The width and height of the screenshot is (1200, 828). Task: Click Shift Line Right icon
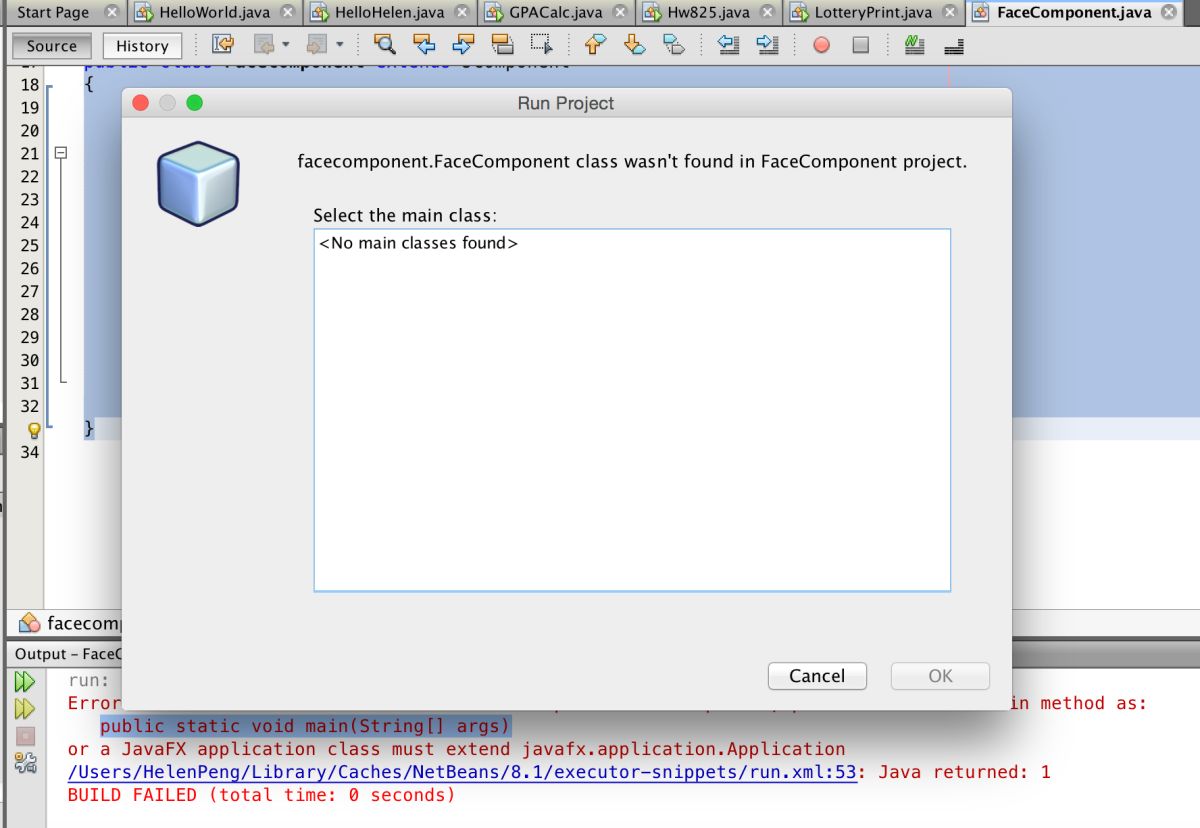click(767, 45)
